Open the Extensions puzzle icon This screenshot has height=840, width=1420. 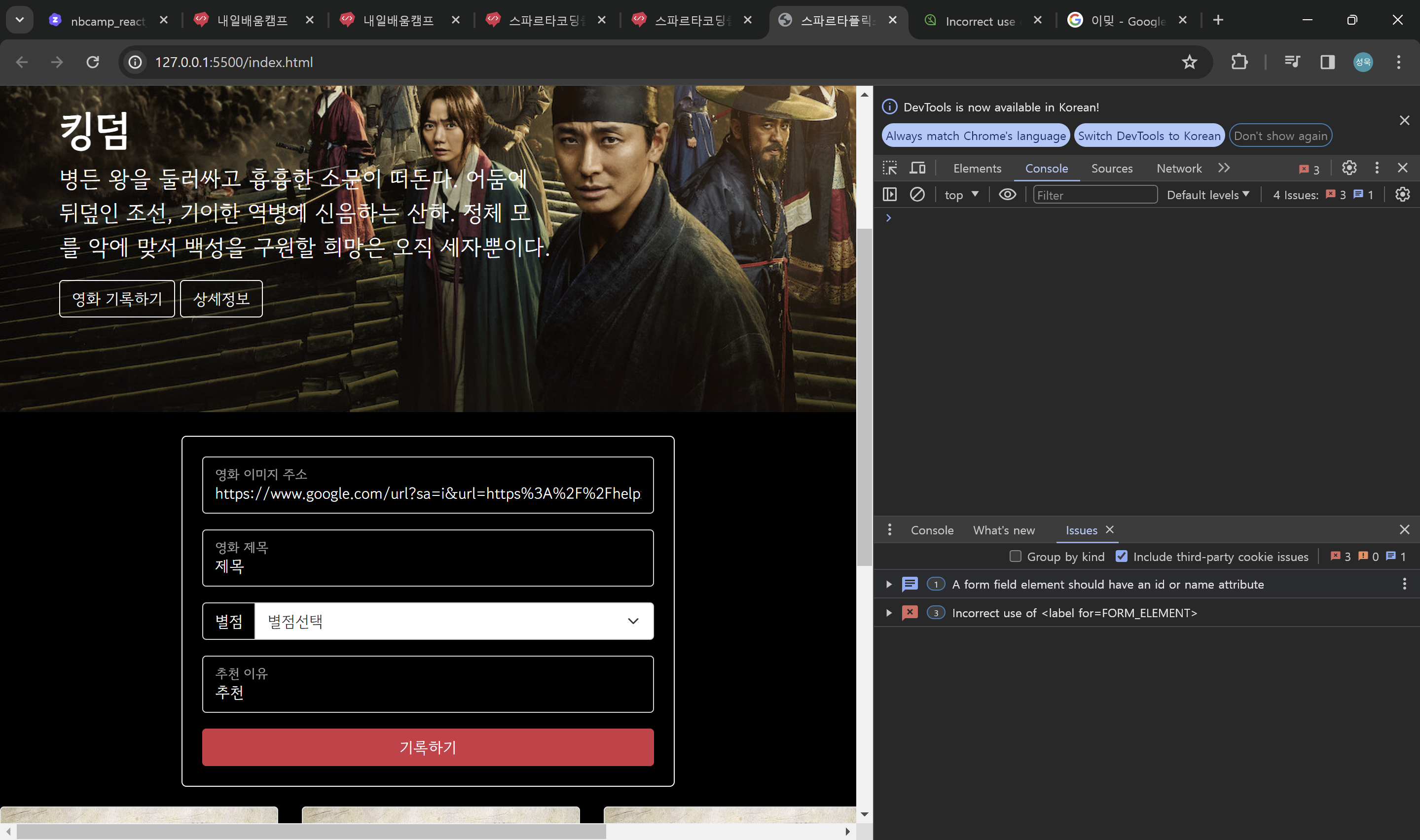click(x=1239, y=62)
